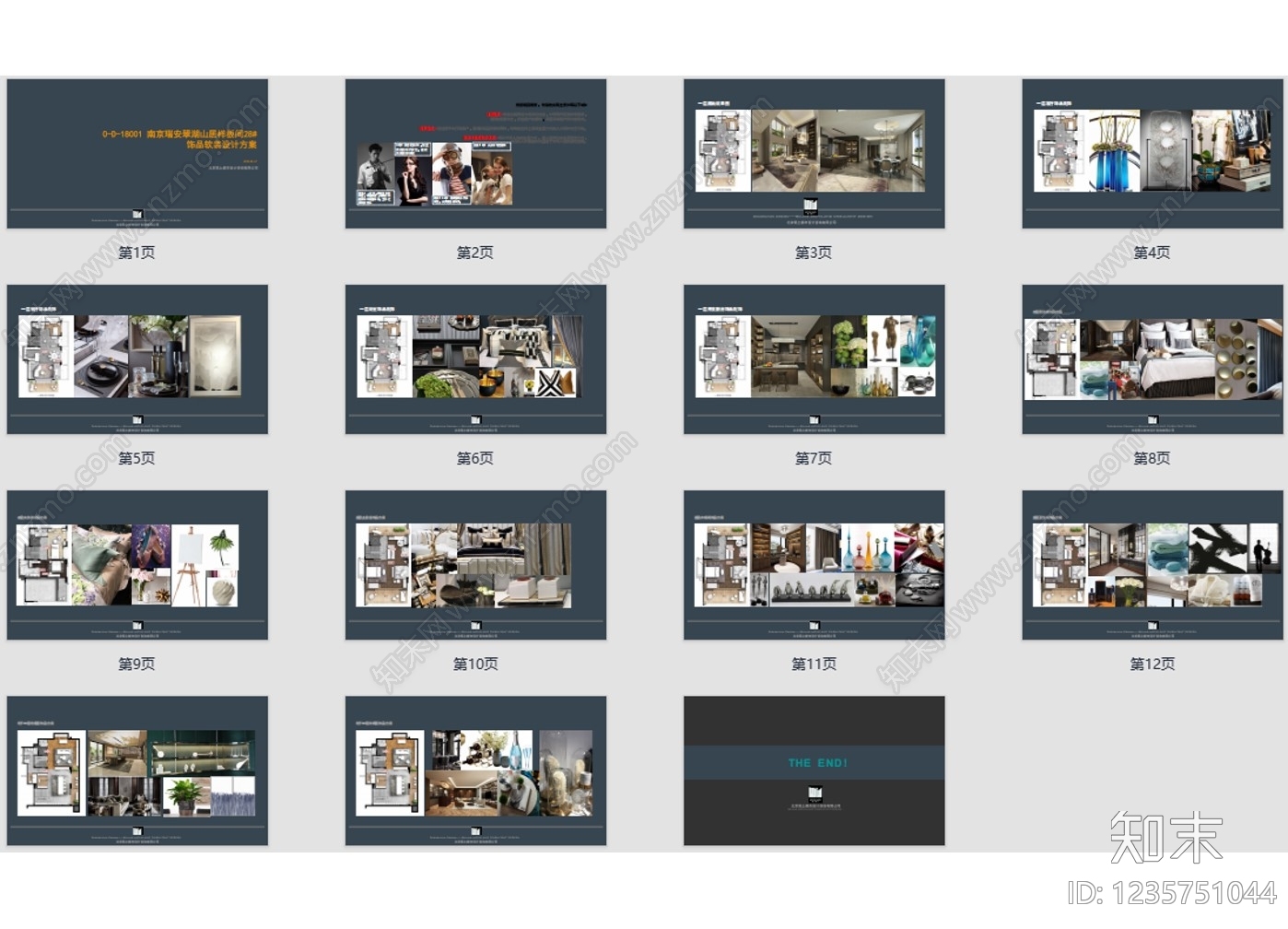Click the '第12页' page label

pyautogui.click(x=1153, y=664)
